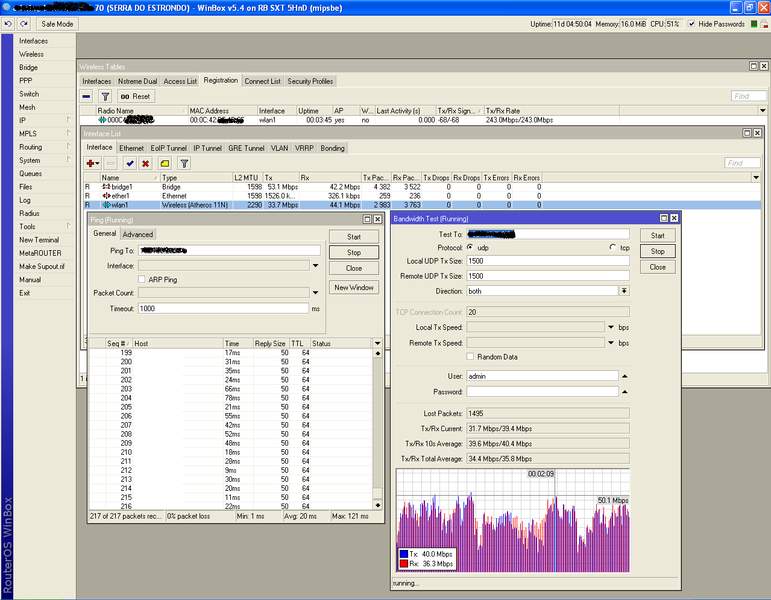Stop the running bandwidth test

pos(657,251)
